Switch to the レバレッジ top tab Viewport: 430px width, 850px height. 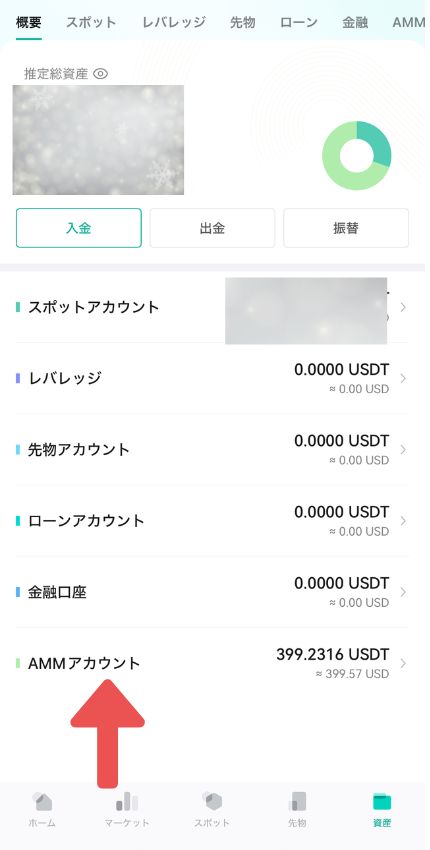174,22
